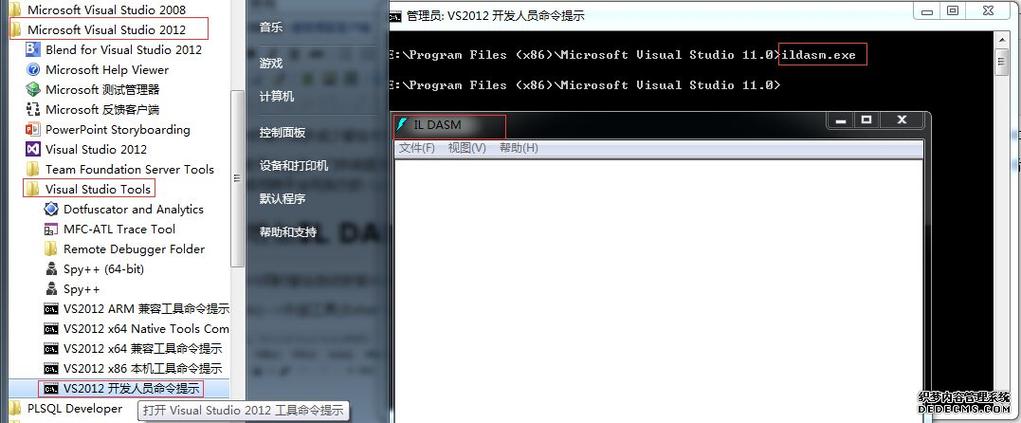
Task: Maximize the IL DASM window
Action: (866, 120)
